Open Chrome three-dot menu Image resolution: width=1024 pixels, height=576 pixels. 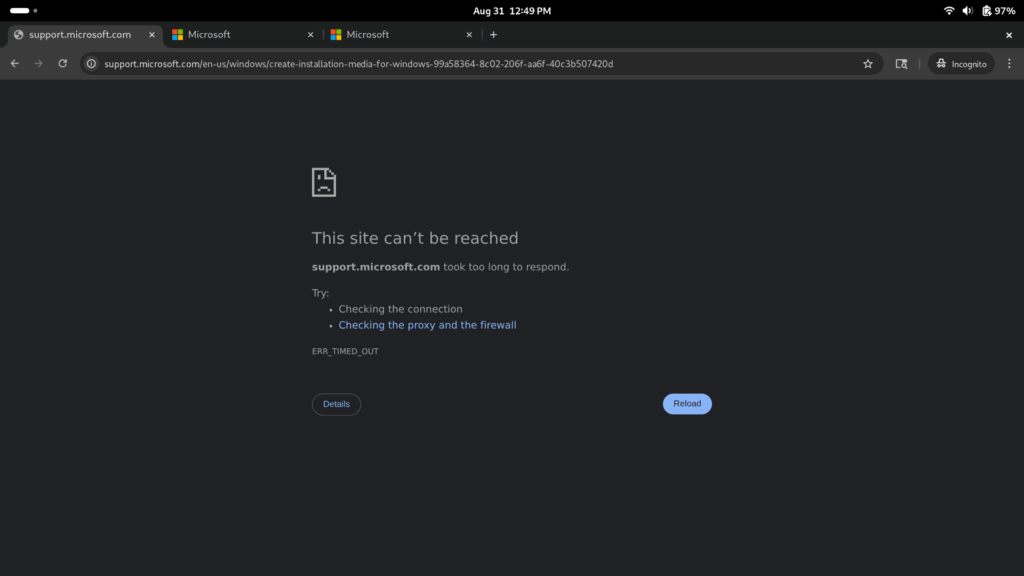[x=1009, y=63]
